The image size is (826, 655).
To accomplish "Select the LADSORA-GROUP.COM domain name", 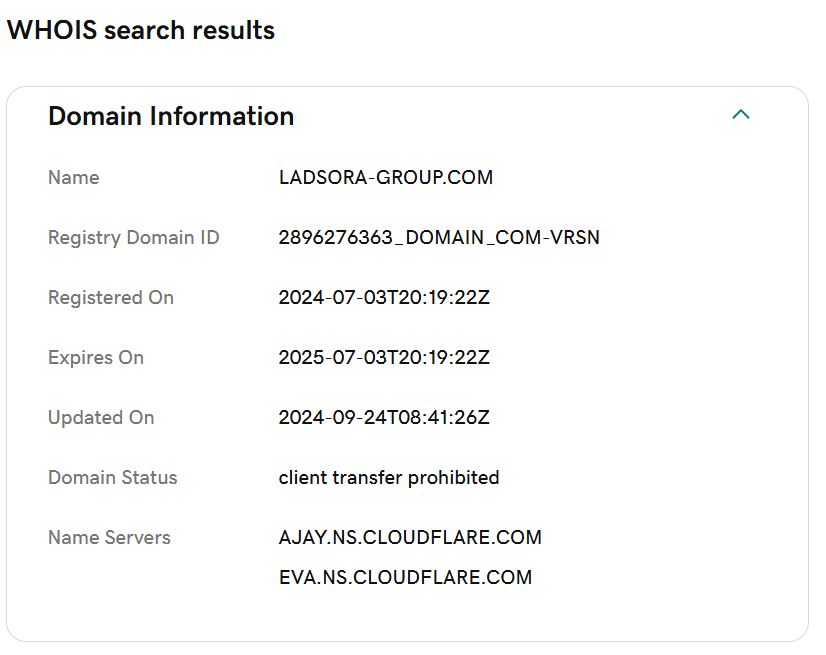I will 386,178.
